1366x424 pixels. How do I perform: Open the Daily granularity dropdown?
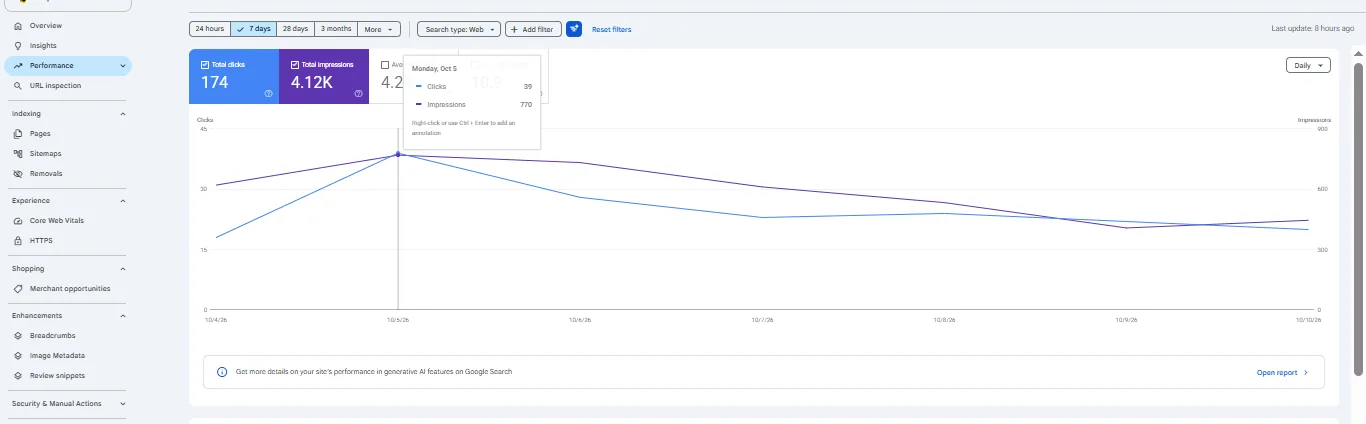point(1308,65)
